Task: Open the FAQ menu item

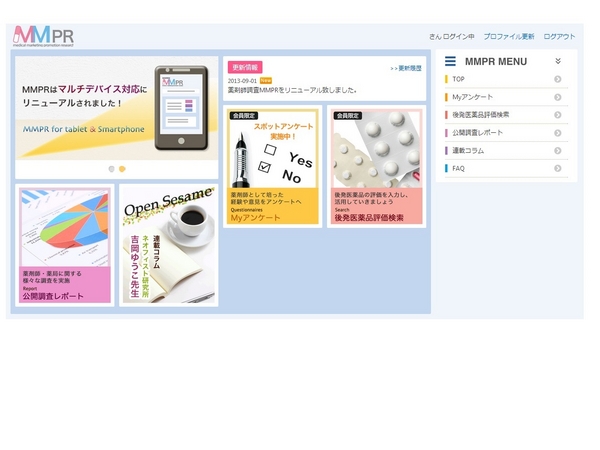Action: (x=506, y=168)
